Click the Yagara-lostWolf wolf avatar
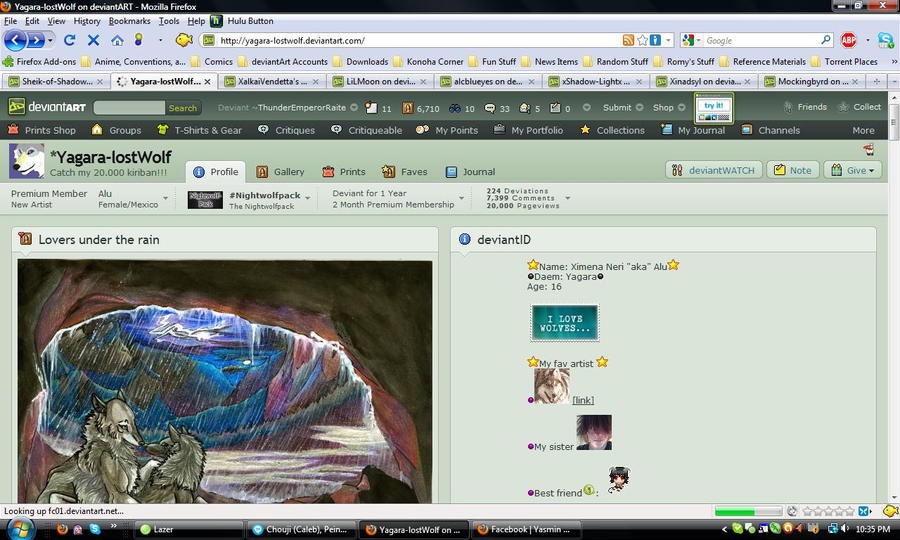 tap(26, 161)
